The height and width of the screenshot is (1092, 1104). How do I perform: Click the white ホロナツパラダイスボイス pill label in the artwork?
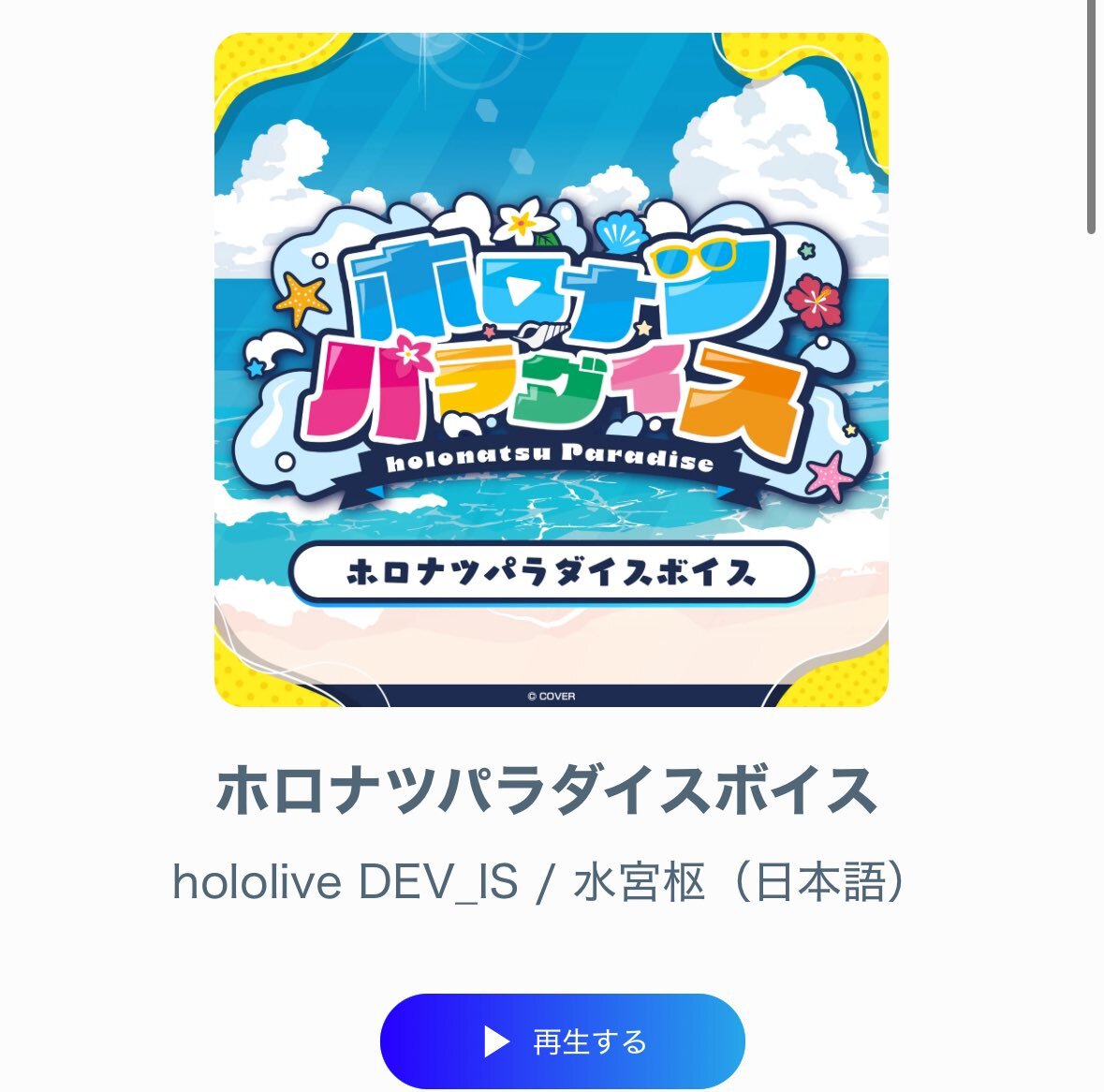[x=552, y=572]
